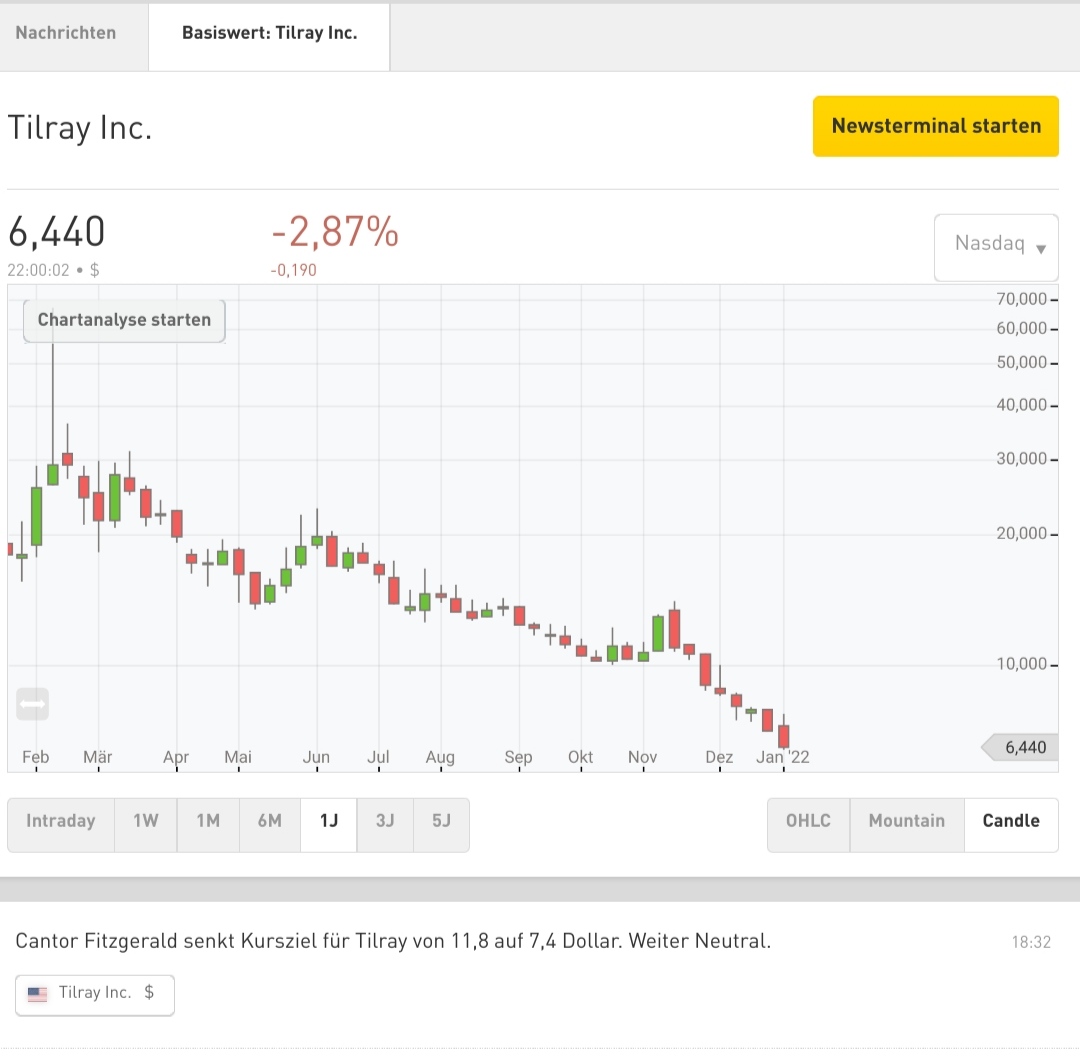This screenshot has width=1080, height=1056.
Task: Switch to the Nachrichten tab
Action: 65,33
